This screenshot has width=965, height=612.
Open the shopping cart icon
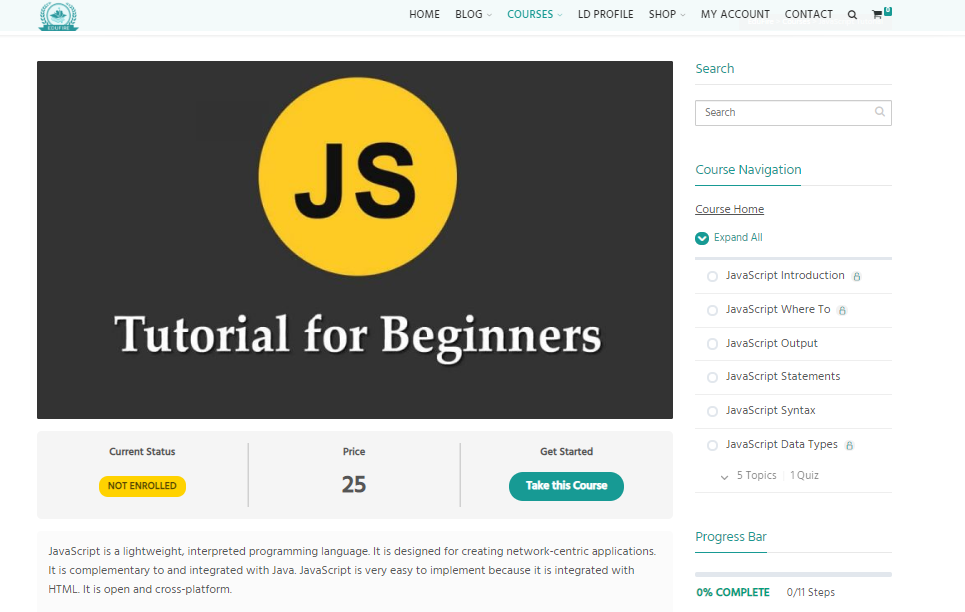878,15
